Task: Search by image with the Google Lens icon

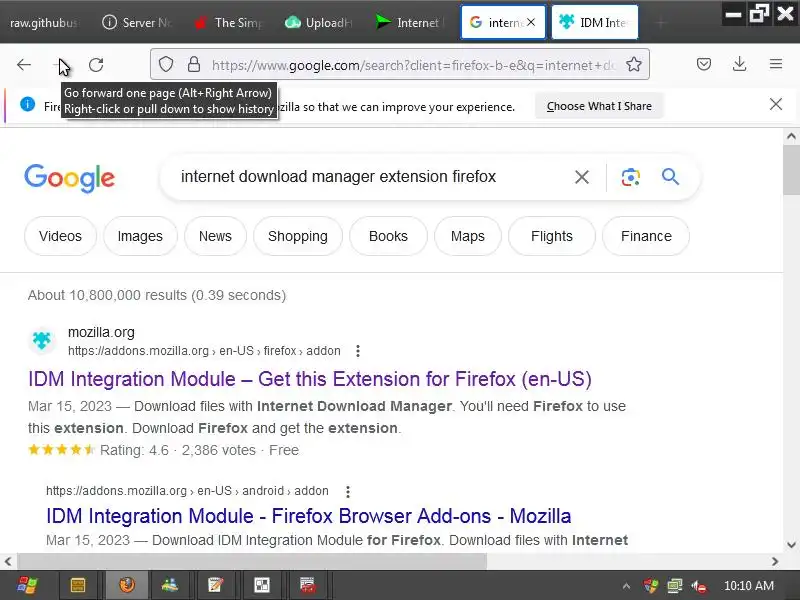Action: tap(631, 177)
